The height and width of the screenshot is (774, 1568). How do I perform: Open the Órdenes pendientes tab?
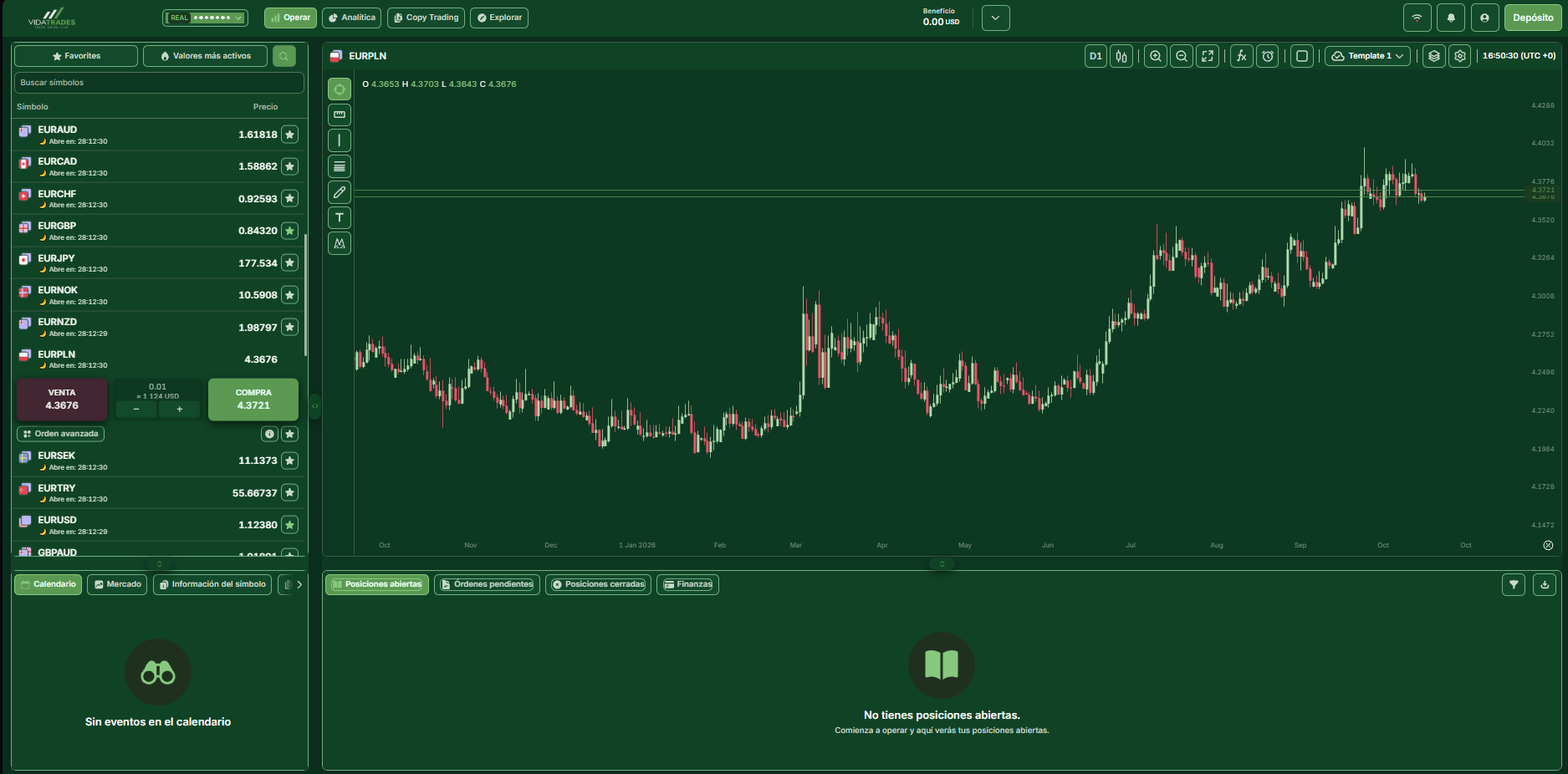[488, 584]
